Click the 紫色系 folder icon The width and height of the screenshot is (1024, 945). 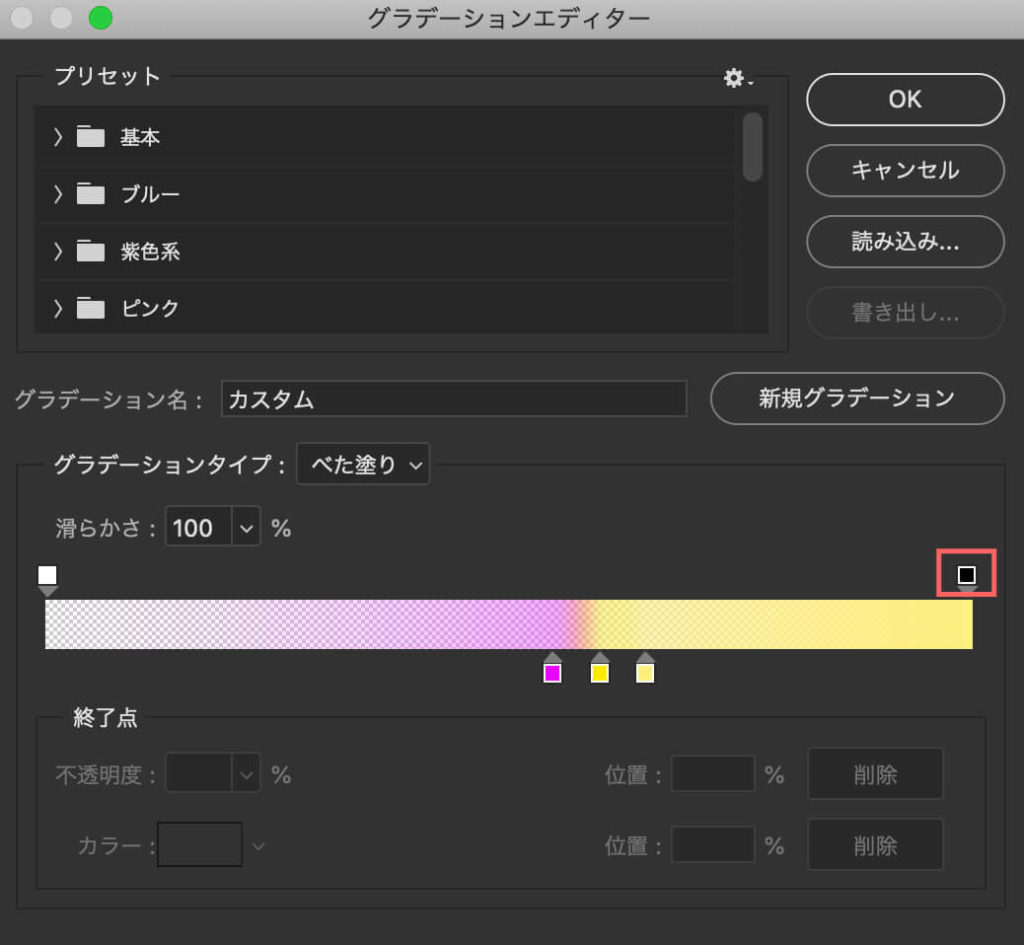pos(91,251)
